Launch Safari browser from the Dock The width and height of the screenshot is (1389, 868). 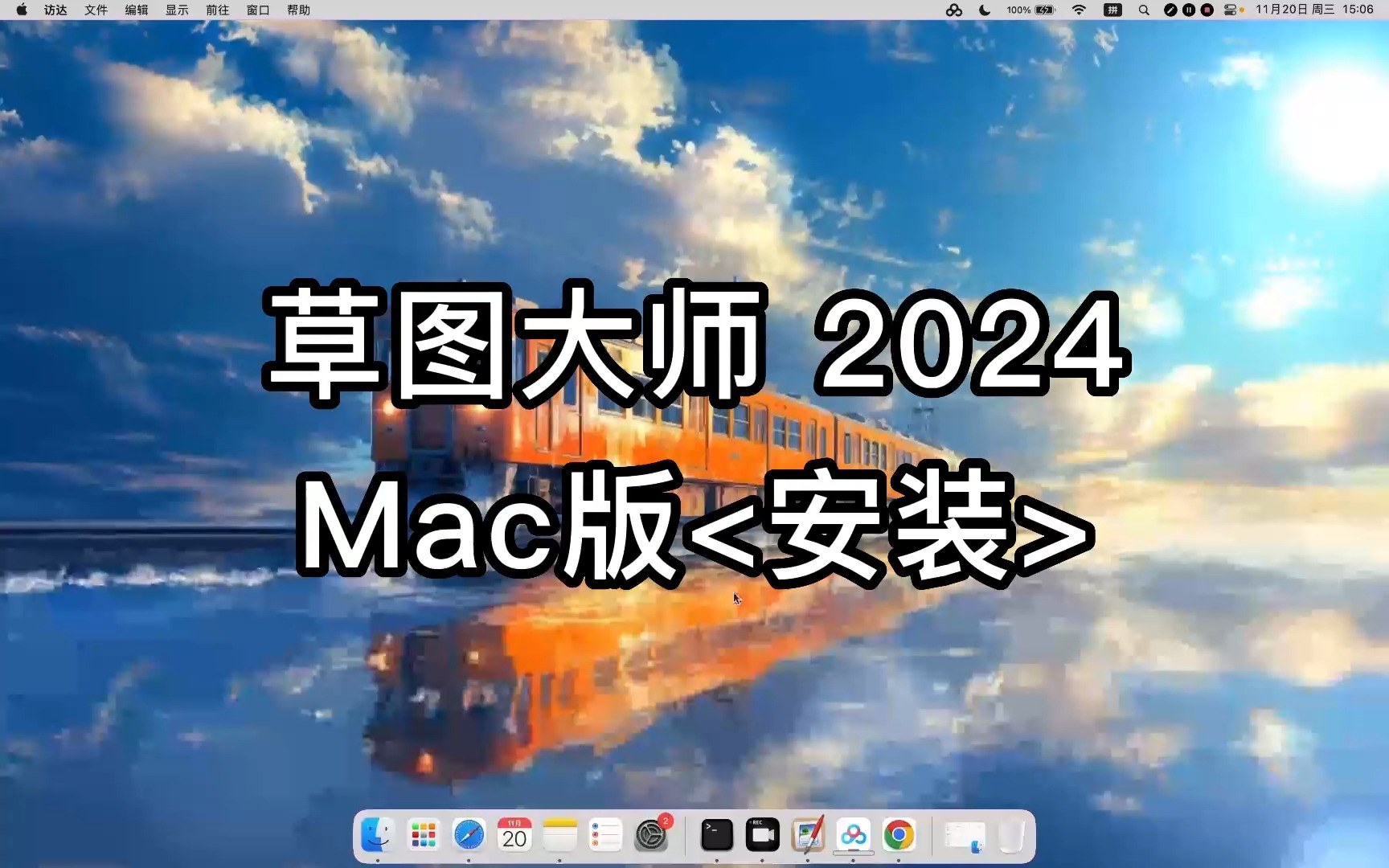point(469,836)
